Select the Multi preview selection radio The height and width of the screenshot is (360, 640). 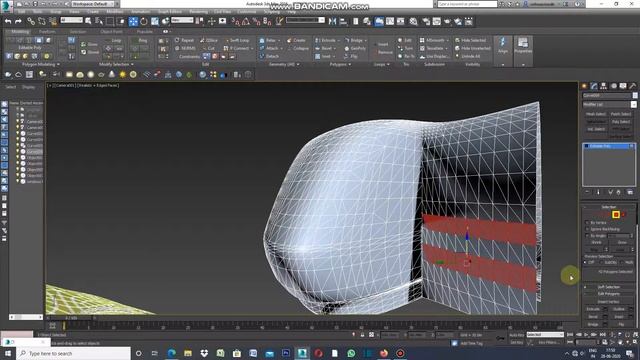point(622,262)
